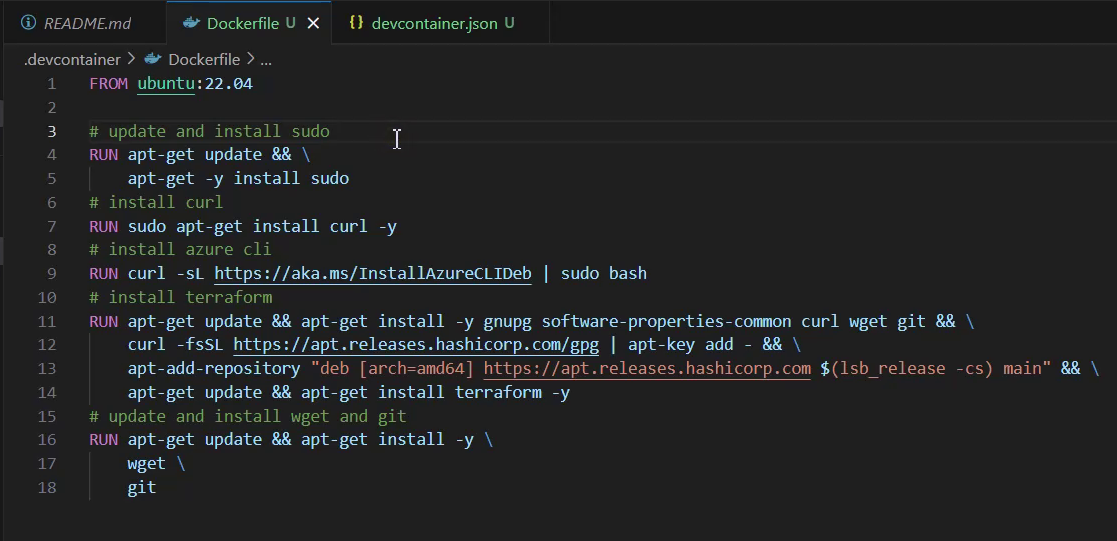This screenshot has width=1117, height=541.
Task: Select line 1 via its line number
Action: click(51, 84)
